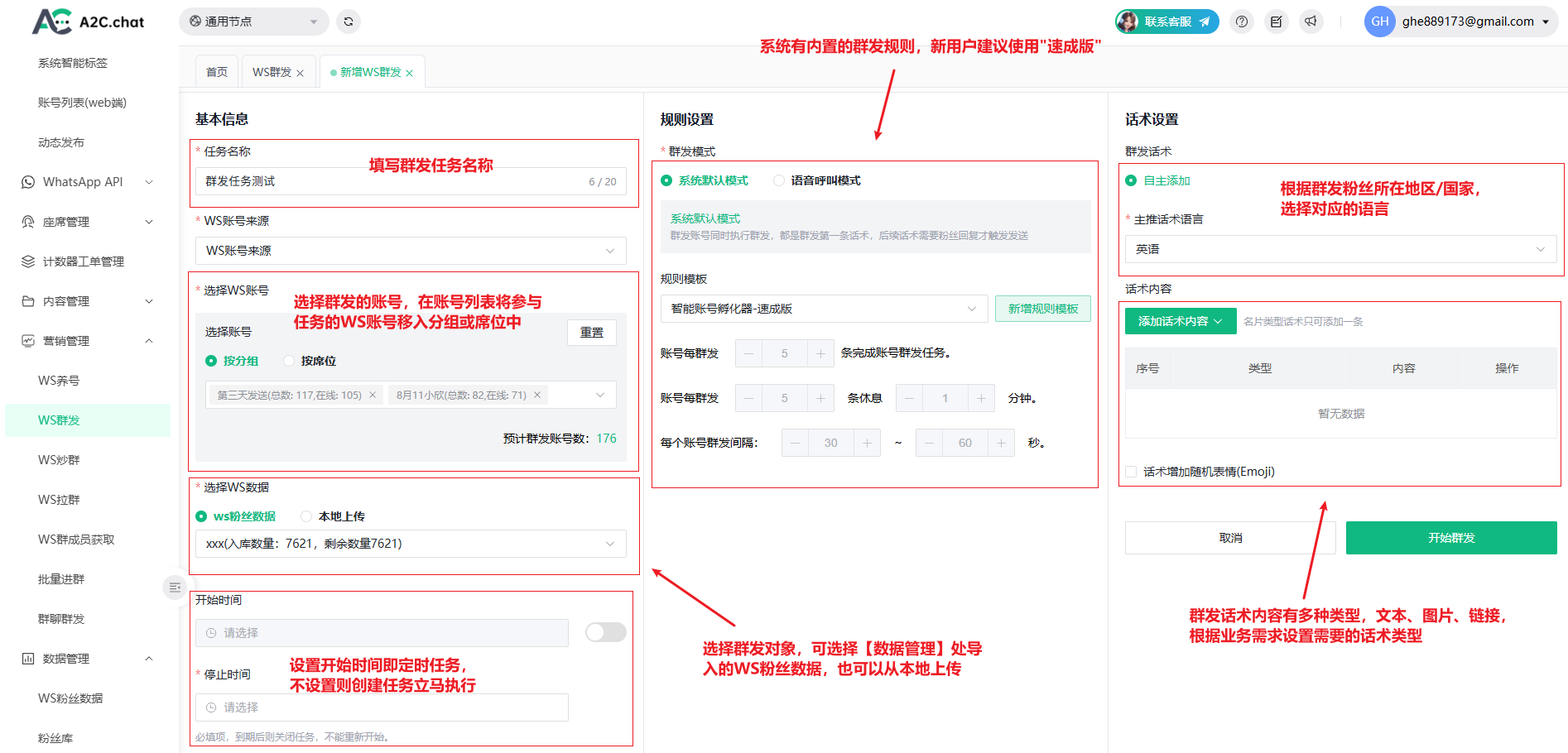The image size is (1568, 753).
Task: Open WS养号 in the sidebar
Action: pyautogui.click(x=59, y=381)
